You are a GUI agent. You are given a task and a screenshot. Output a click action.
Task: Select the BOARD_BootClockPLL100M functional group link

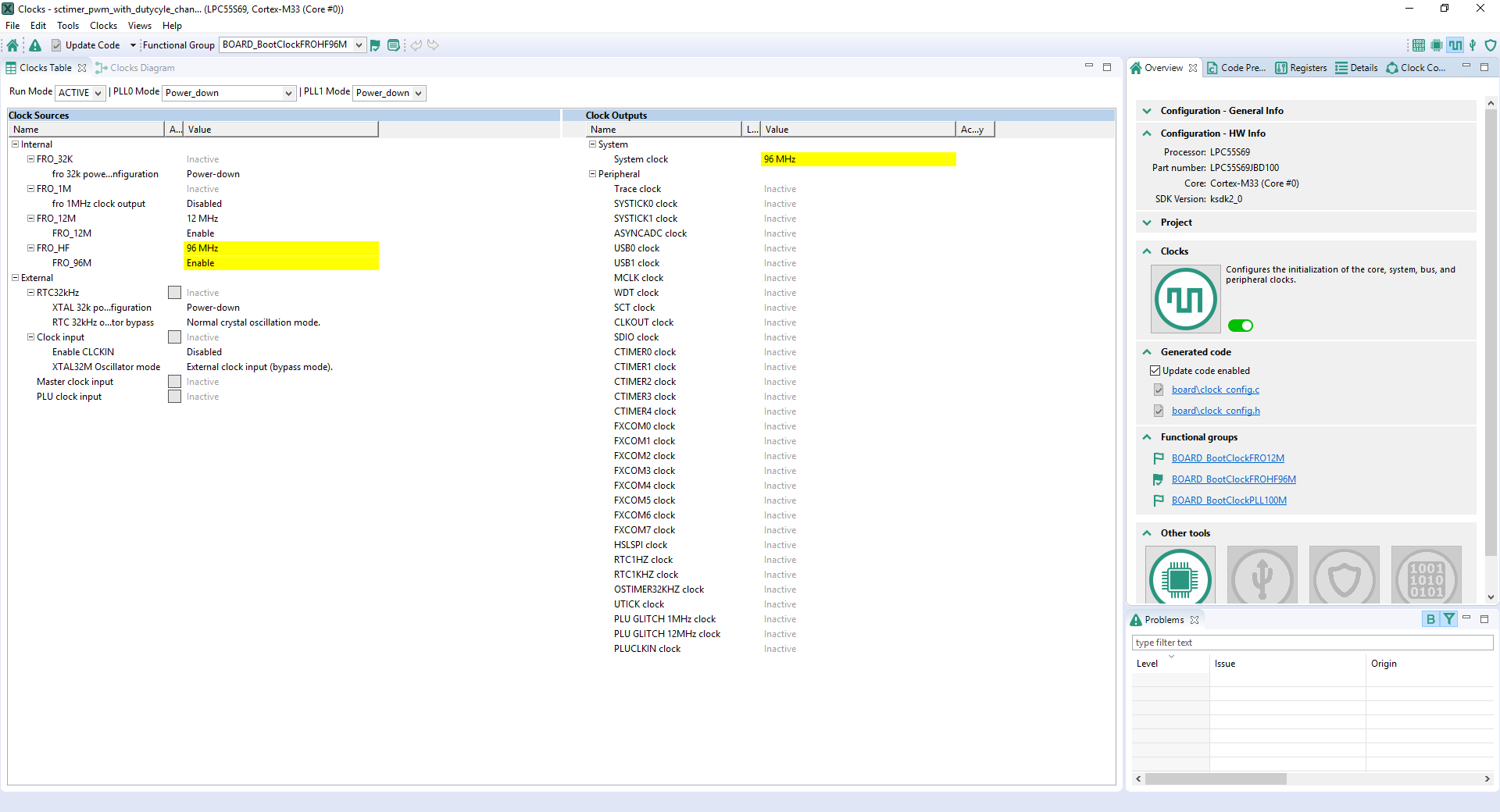click(x=1228, y=500)
